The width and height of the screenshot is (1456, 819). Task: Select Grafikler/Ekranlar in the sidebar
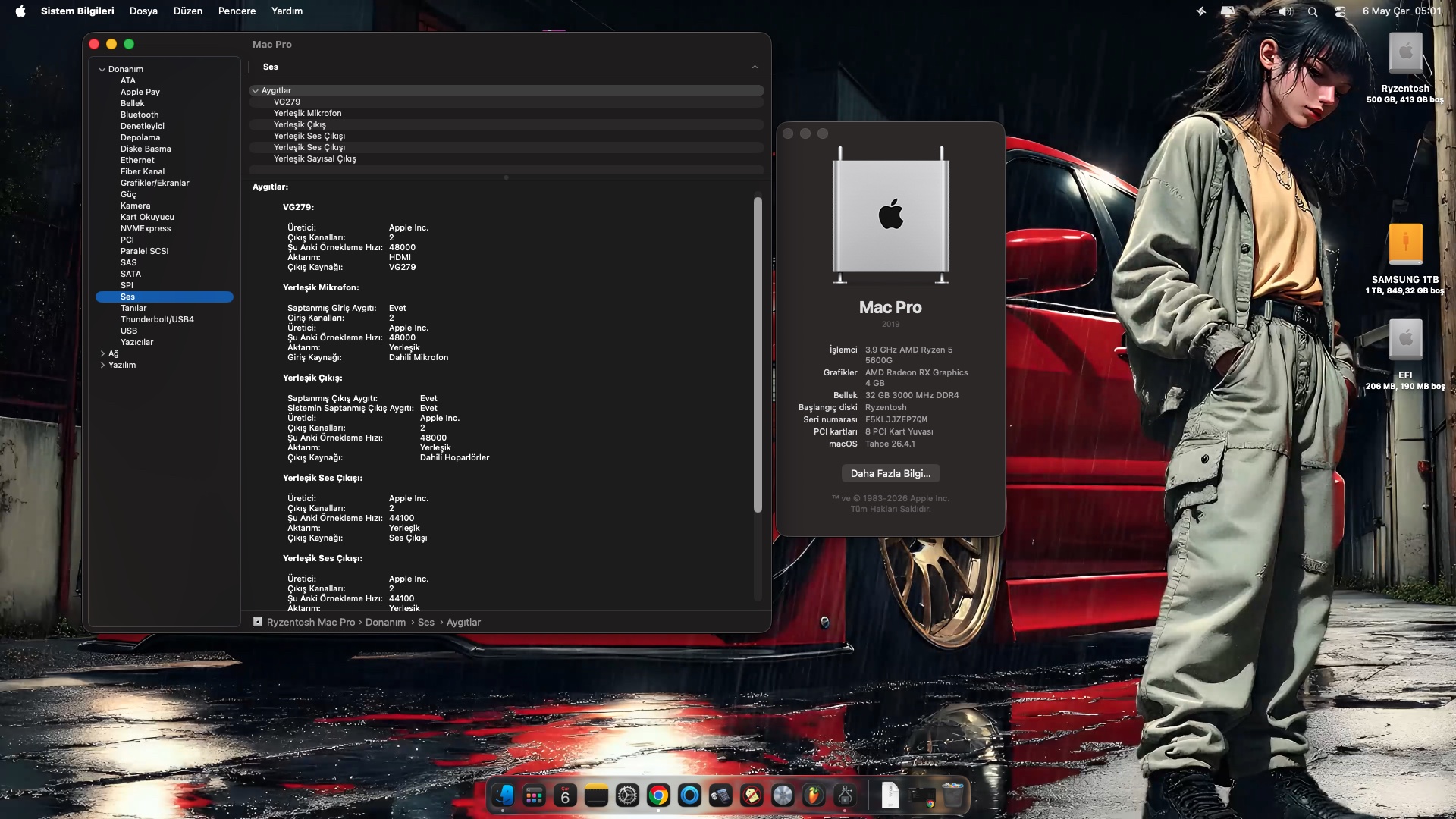(155, 183)
